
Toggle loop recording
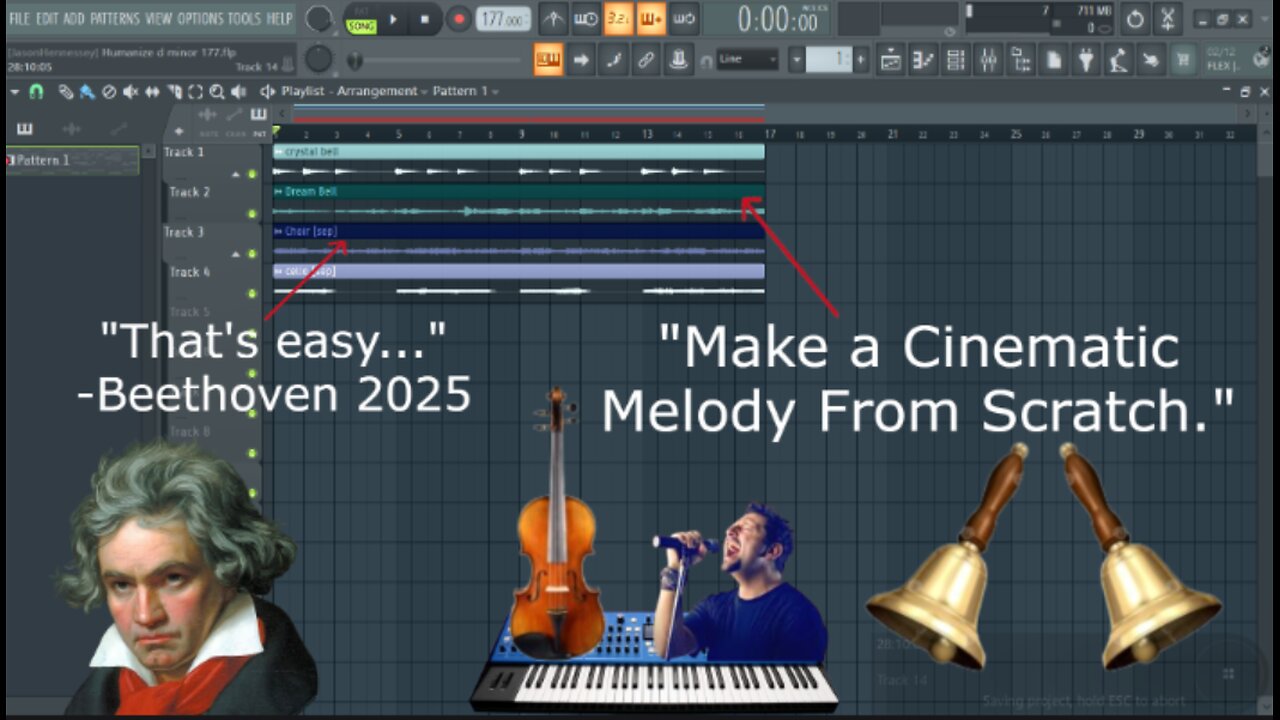683,19
